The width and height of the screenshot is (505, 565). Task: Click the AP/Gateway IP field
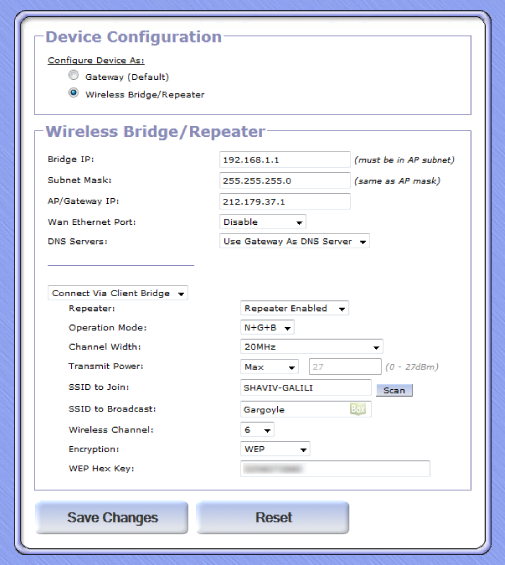[x=285, y=201]
